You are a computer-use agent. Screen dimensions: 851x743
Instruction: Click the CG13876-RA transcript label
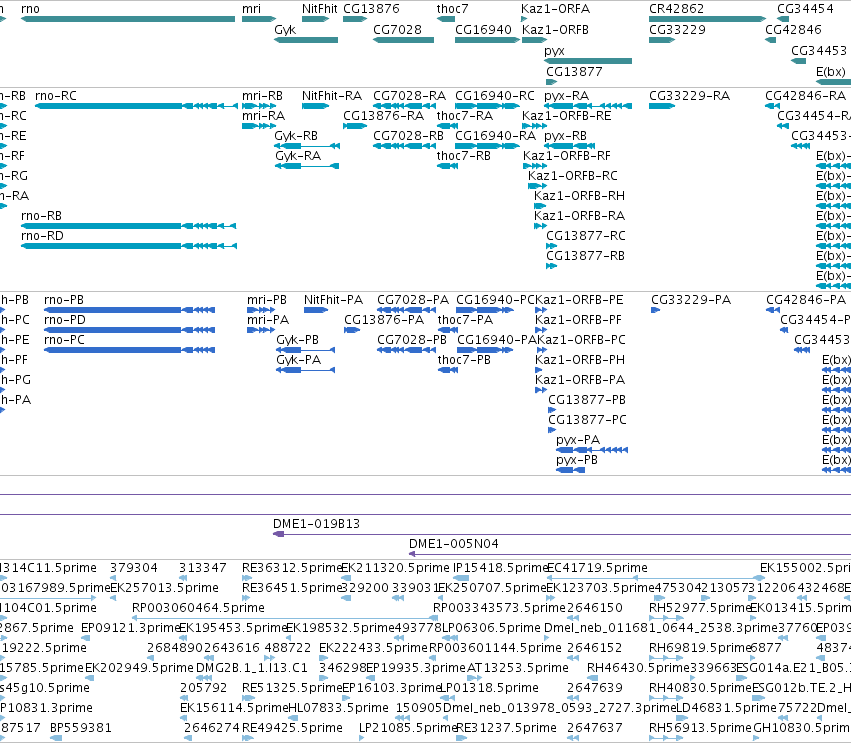point(384,116)
